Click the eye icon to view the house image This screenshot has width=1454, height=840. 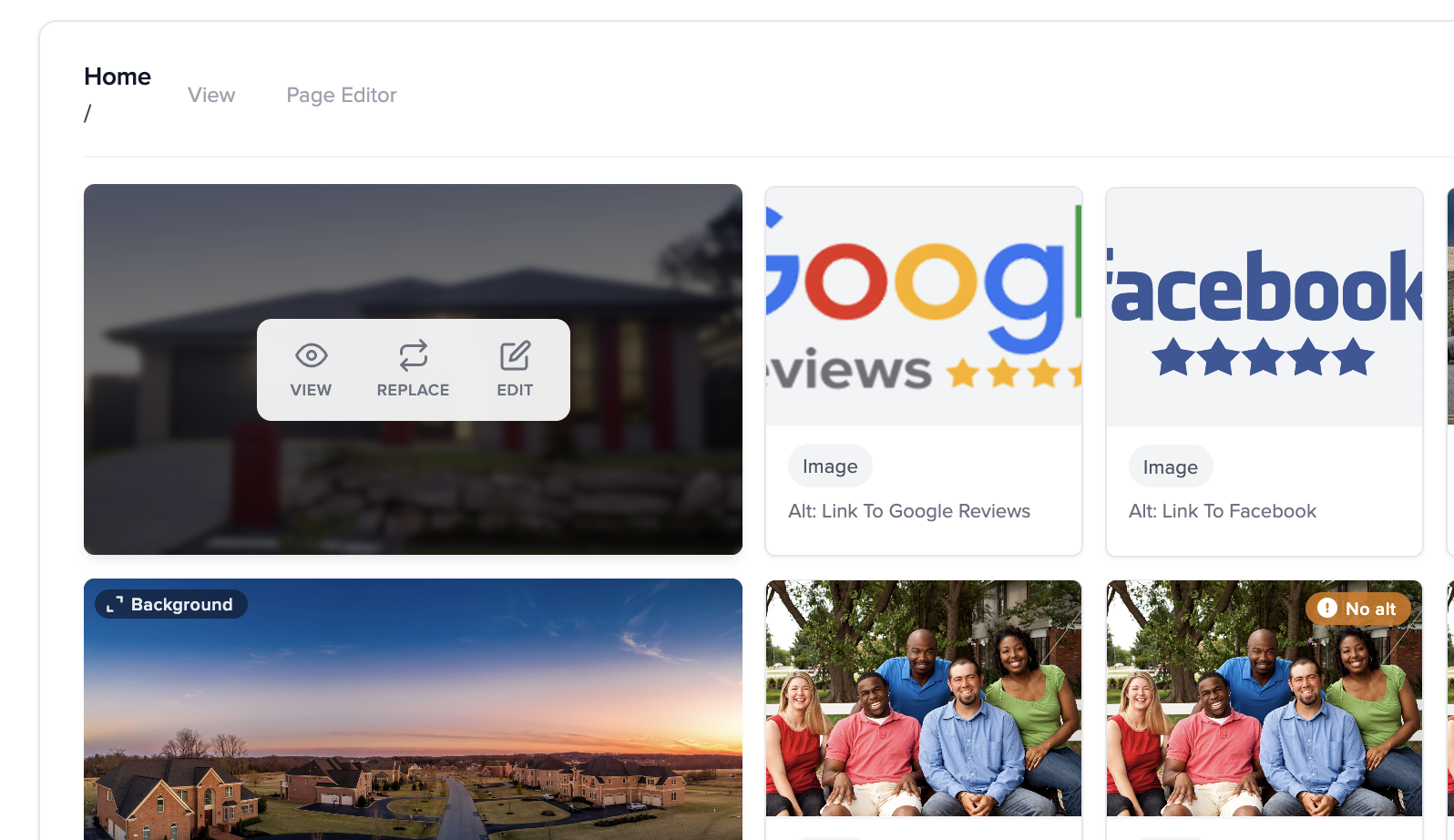[311, 355]
